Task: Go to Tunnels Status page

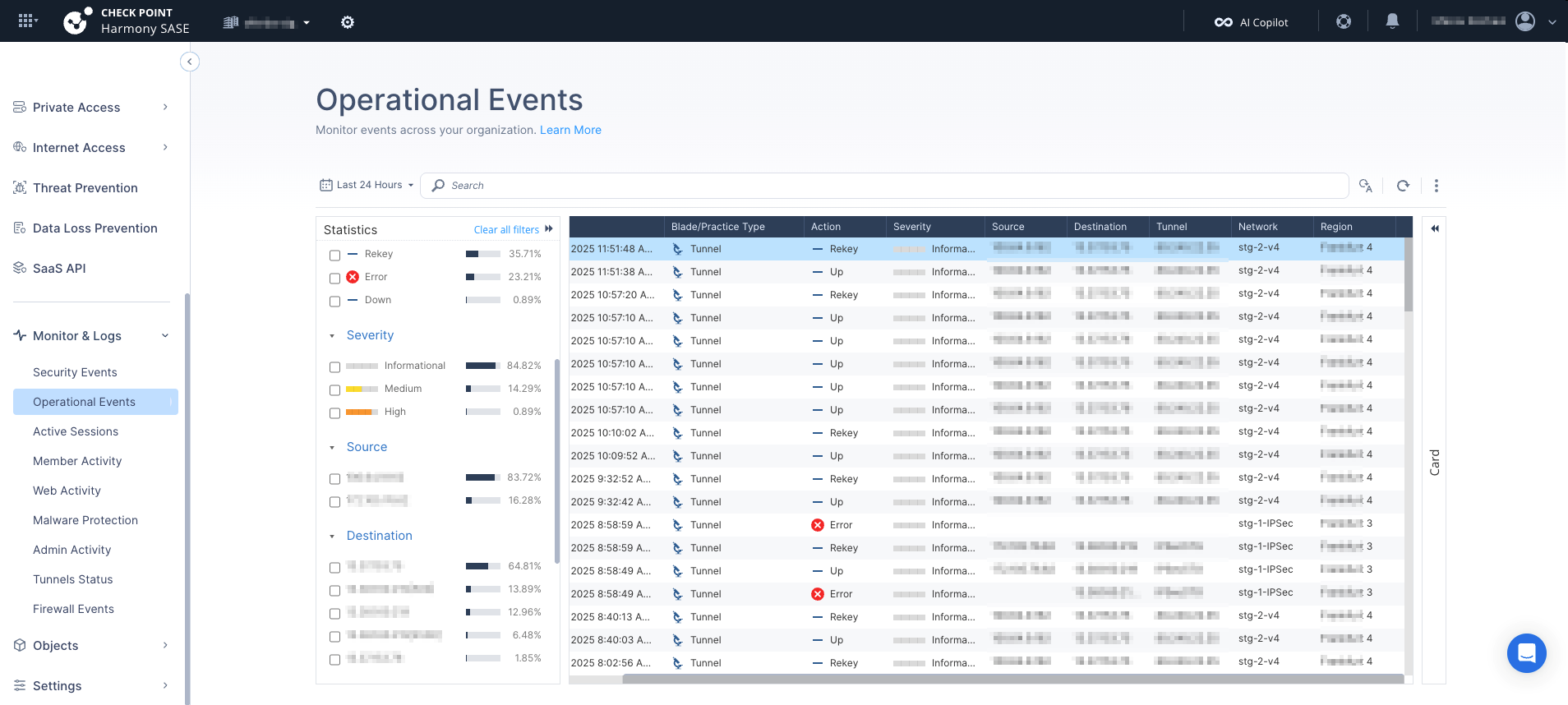Action: pos(73,579)
